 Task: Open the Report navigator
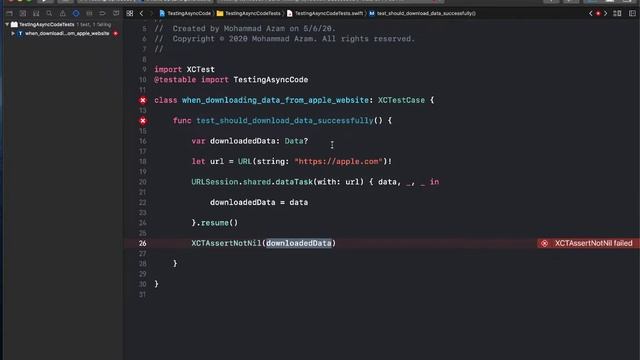[116, 13]
